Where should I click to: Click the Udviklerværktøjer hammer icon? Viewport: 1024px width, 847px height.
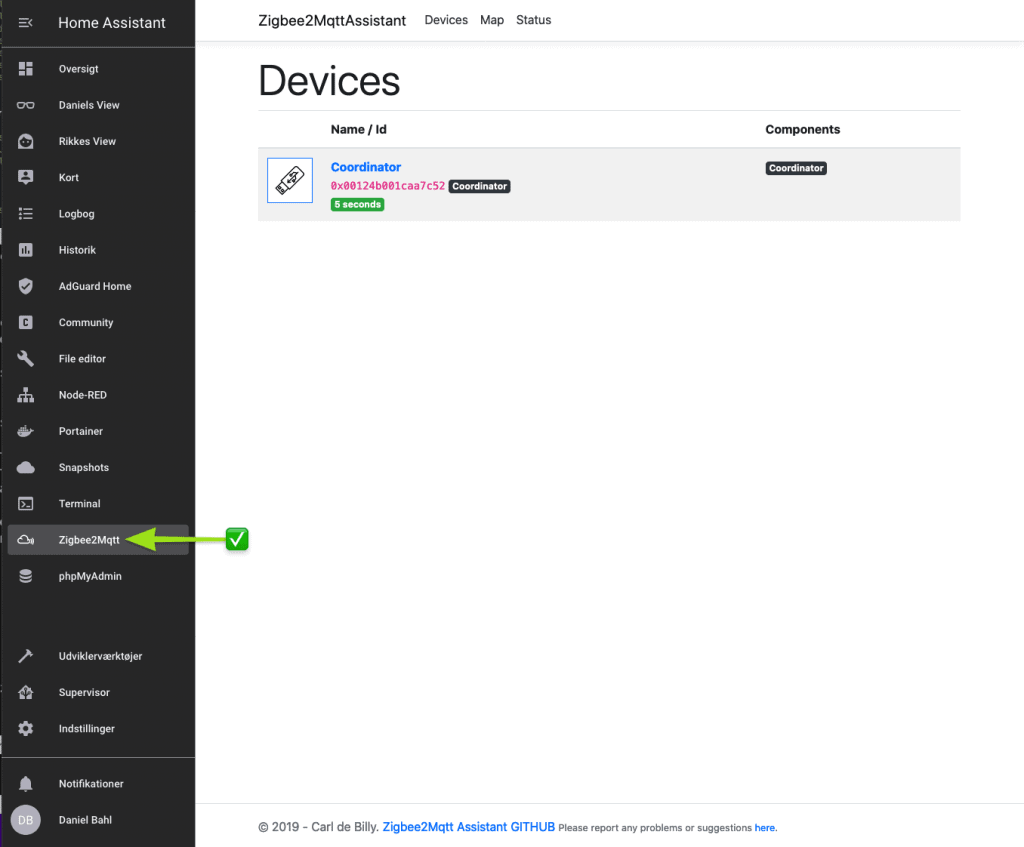(x=25, y=656)
